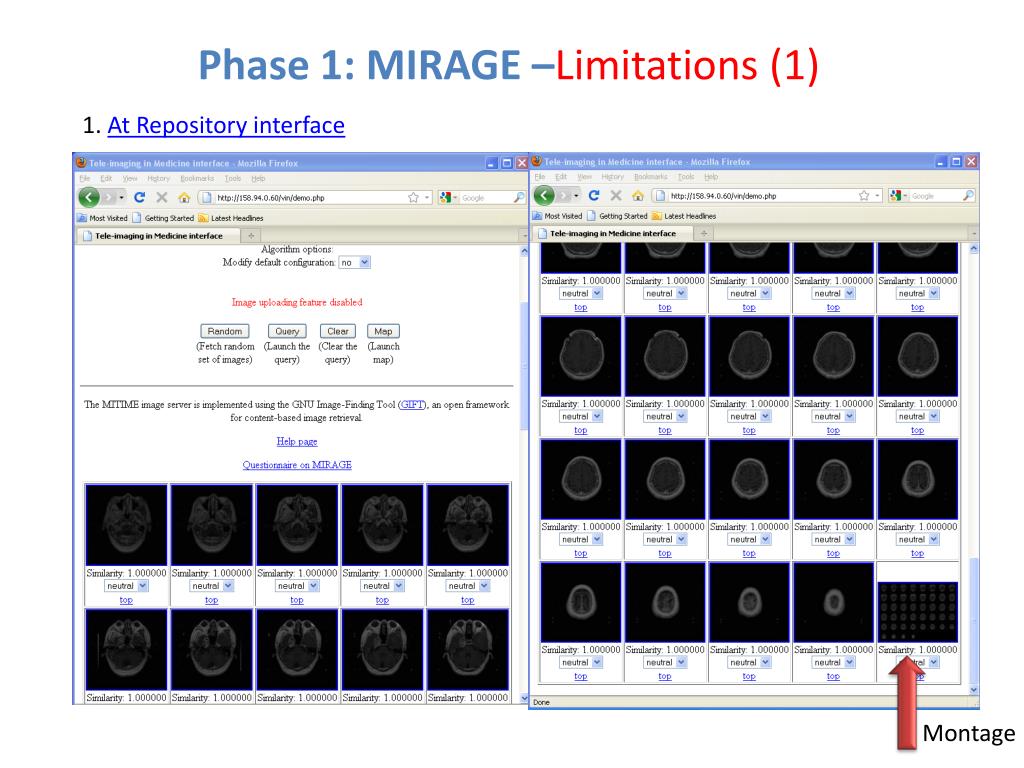Click the Clear button
Screen dimensions: 1024x768
pyautogui.click(x=338, y=331)
